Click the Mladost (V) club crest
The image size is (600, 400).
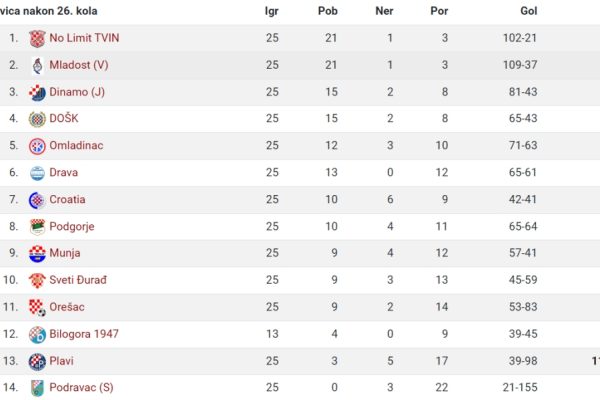(x=38, y=65)
